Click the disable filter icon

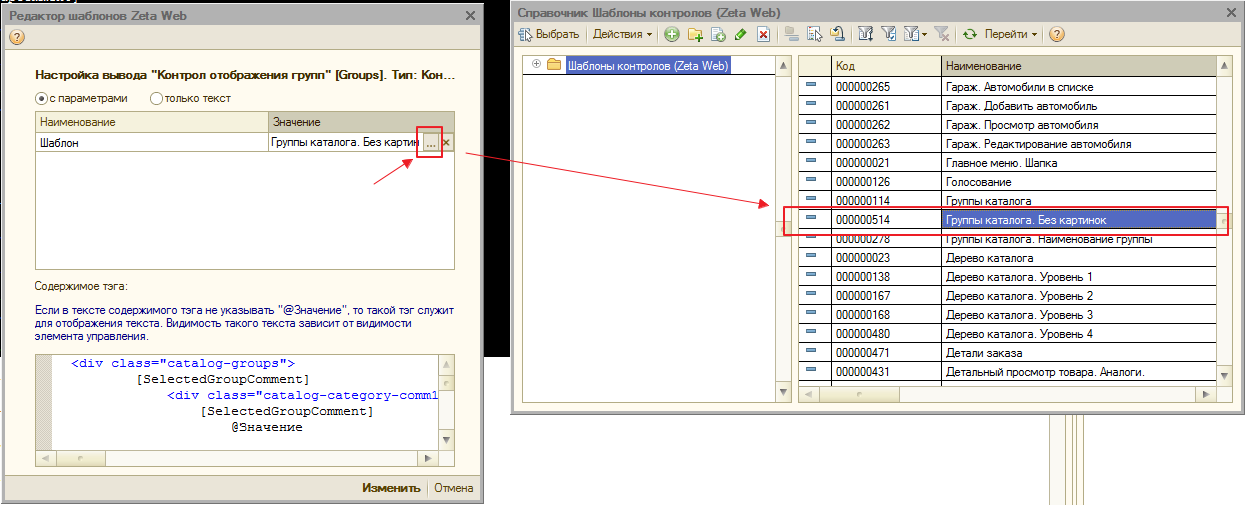pyautogui.click(x=941, y=34)
